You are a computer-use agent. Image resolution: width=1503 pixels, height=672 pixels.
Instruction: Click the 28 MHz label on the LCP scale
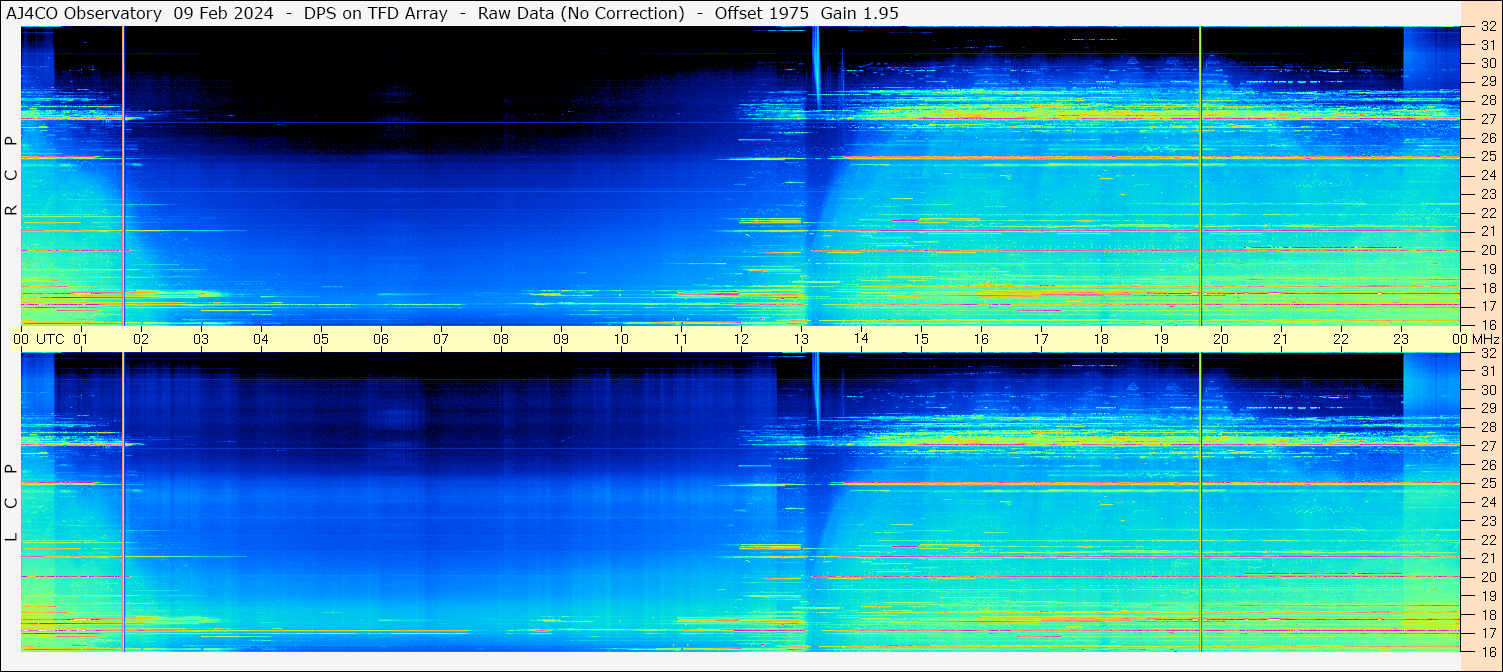pos(1487,427)
